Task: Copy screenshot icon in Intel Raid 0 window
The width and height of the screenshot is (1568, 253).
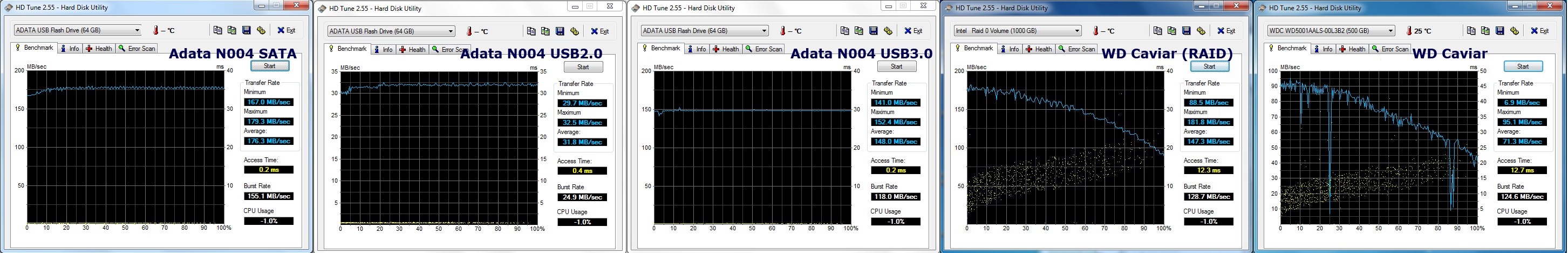Action: (1172, 30)
